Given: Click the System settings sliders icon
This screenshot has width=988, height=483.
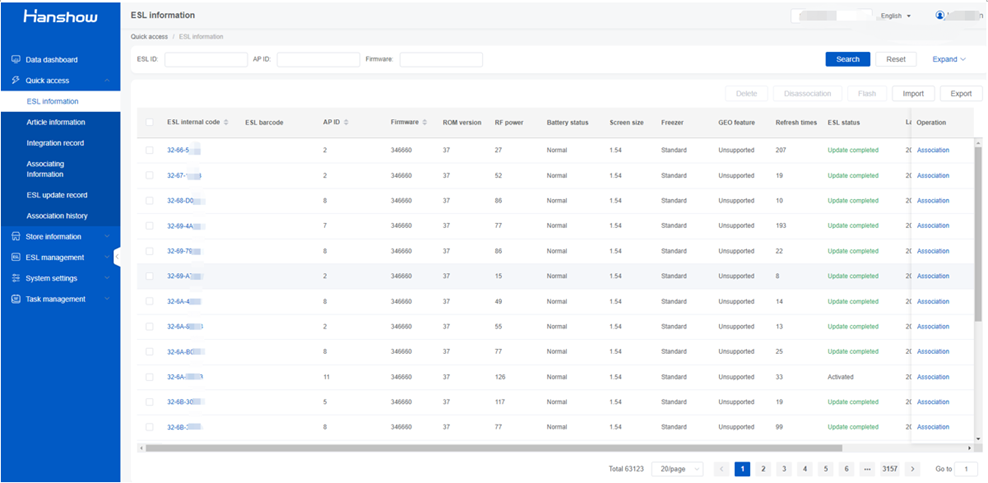Looking at the screenshot, I should coord(16,278).
